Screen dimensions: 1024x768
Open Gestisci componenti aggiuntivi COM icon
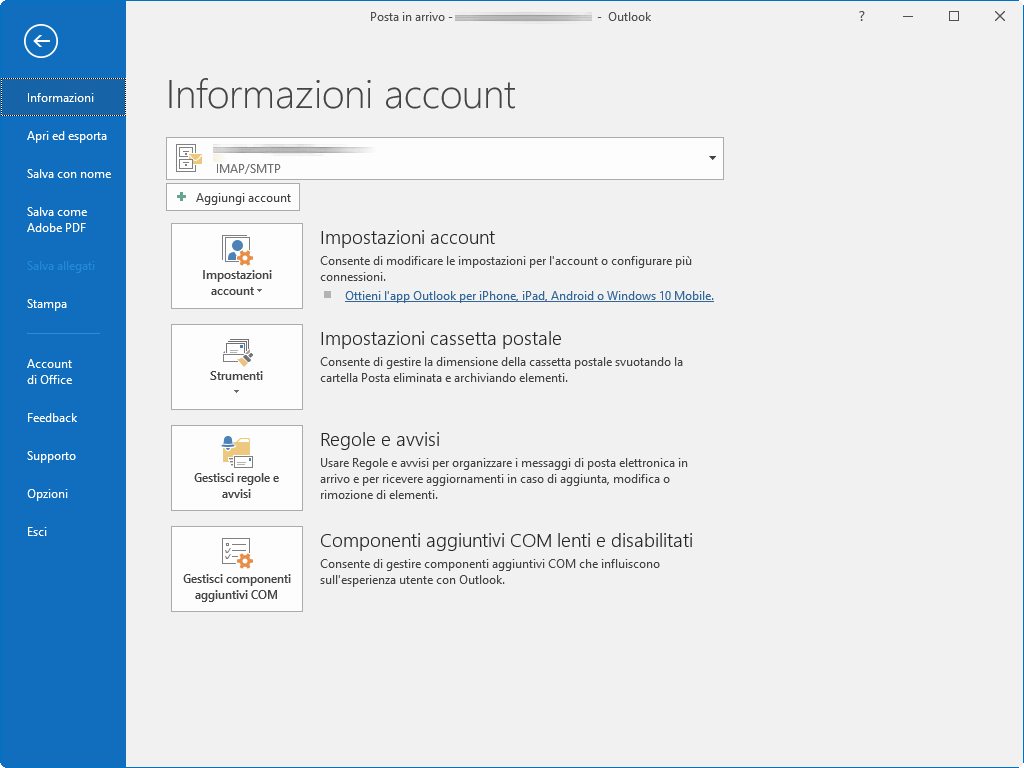237,553
